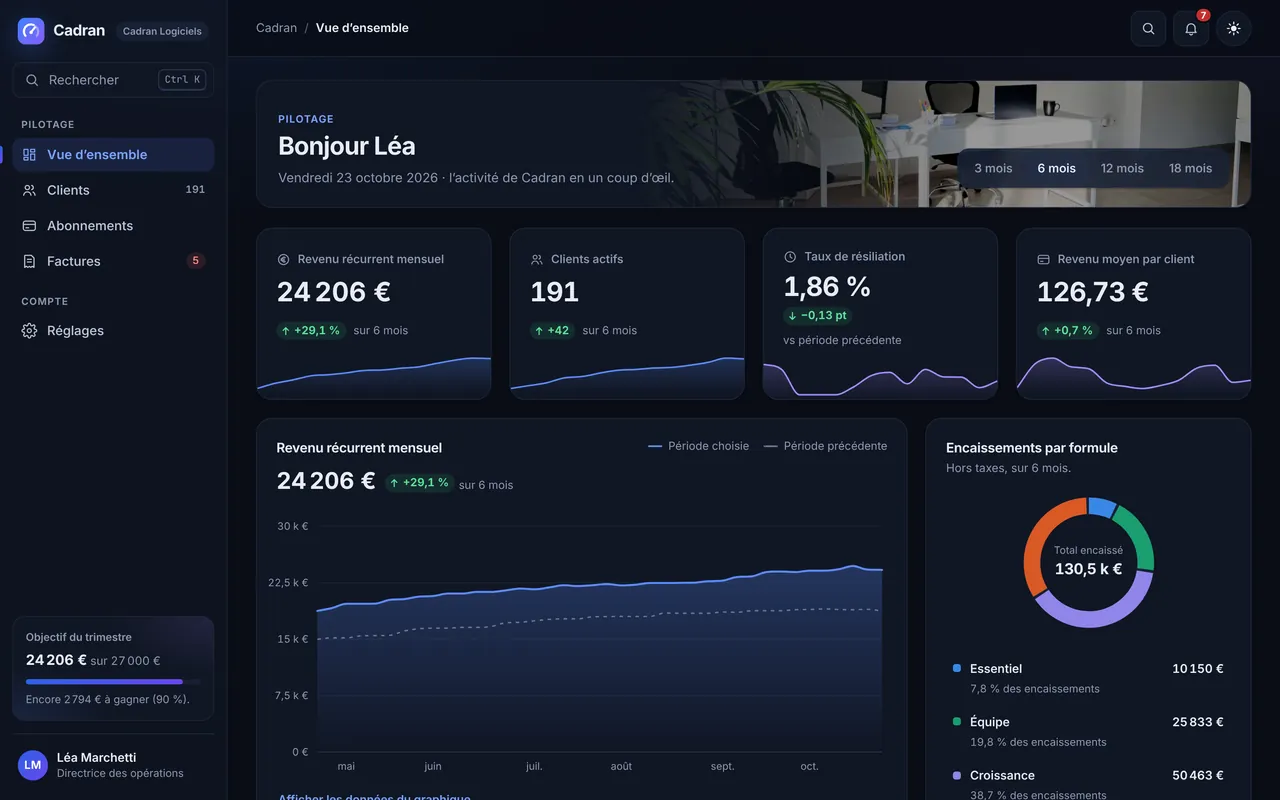The width and height of the screenshot is (1280, 800).
Task: Open notifications bell with 7 badge
Action: coord(1191,29)
